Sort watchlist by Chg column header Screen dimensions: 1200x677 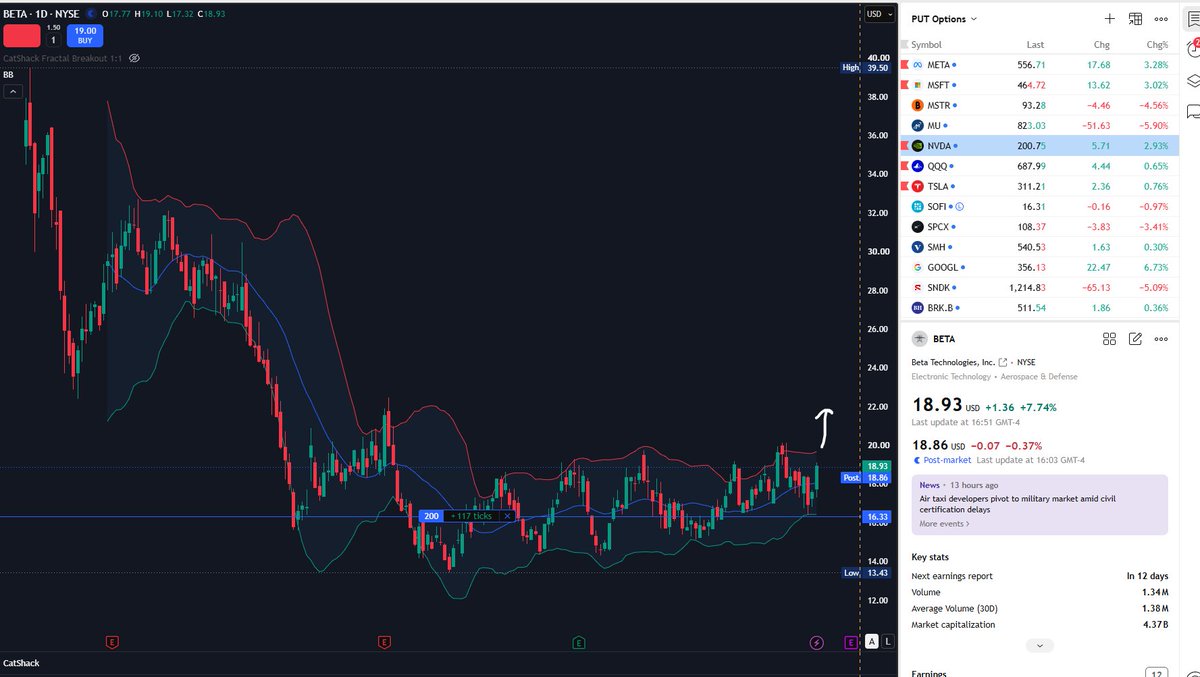1101,45
